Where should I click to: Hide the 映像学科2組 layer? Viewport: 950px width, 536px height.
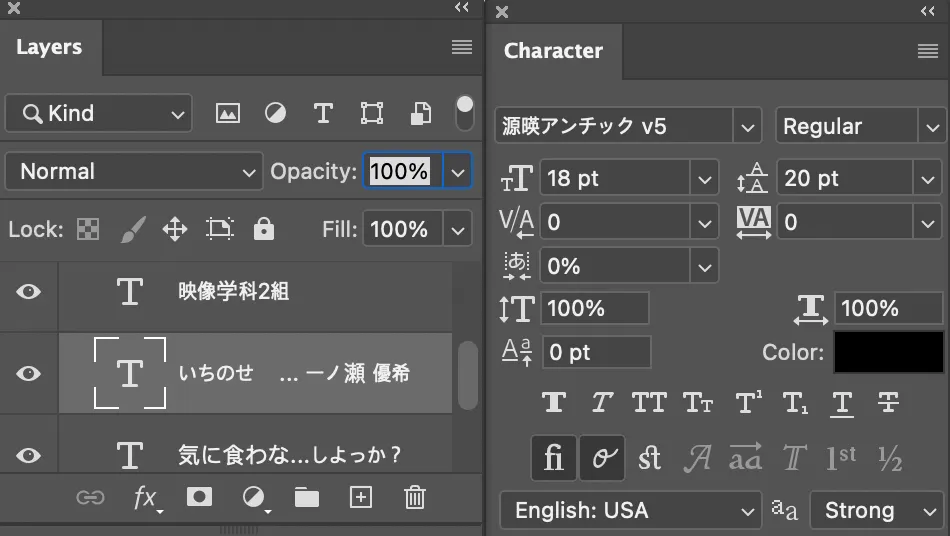(x=30, y=291)
